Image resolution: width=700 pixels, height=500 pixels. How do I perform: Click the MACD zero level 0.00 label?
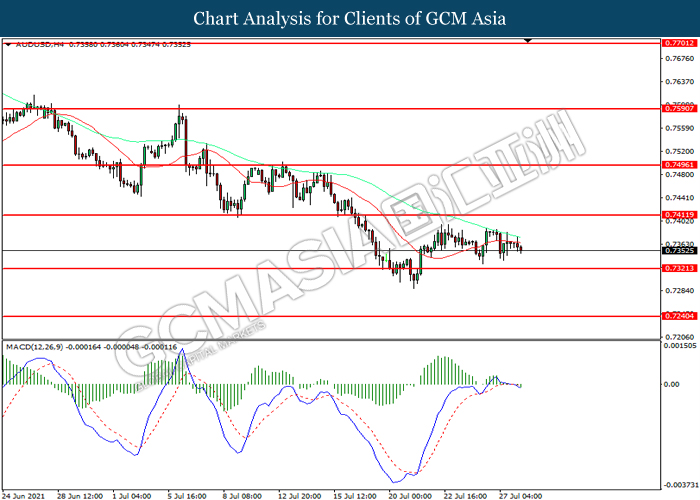671,384
